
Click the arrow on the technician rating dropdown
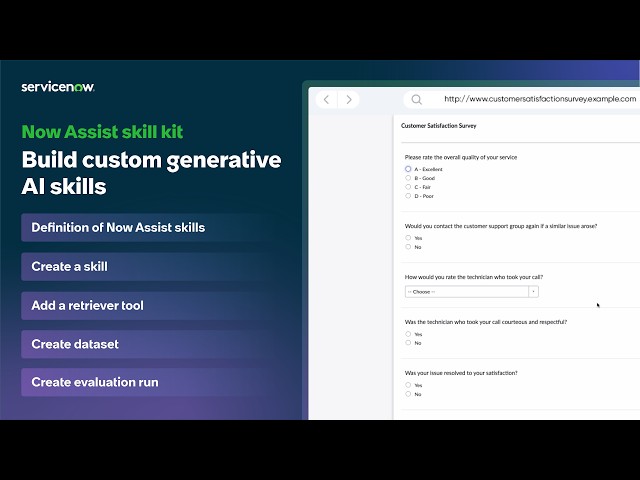tap(533, 291)
